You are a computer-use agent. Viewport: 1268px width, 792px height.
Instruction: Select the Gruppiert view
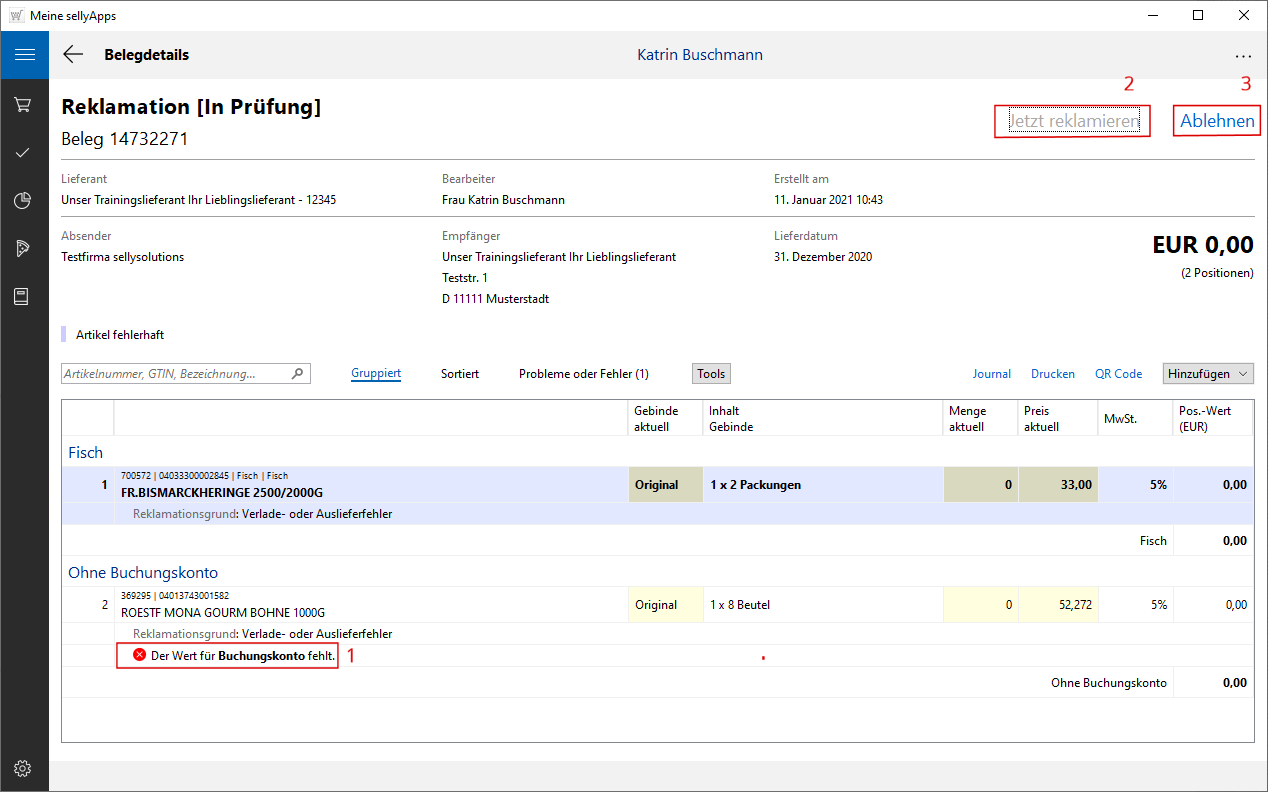[376, 374]
